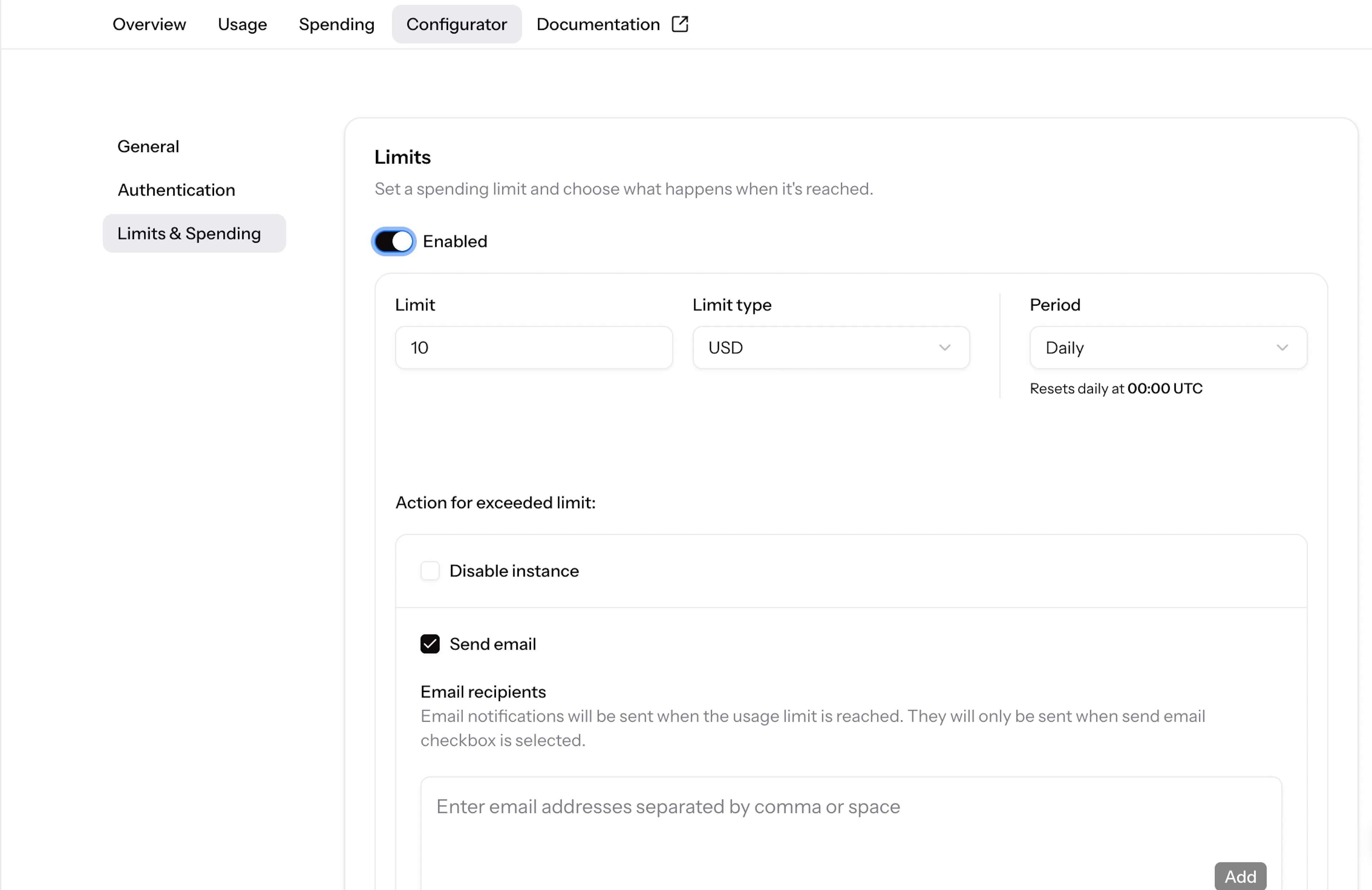Go to the Spending tab
The height and width of the screenshot is (890, 1372).
[x=336, y=24]
